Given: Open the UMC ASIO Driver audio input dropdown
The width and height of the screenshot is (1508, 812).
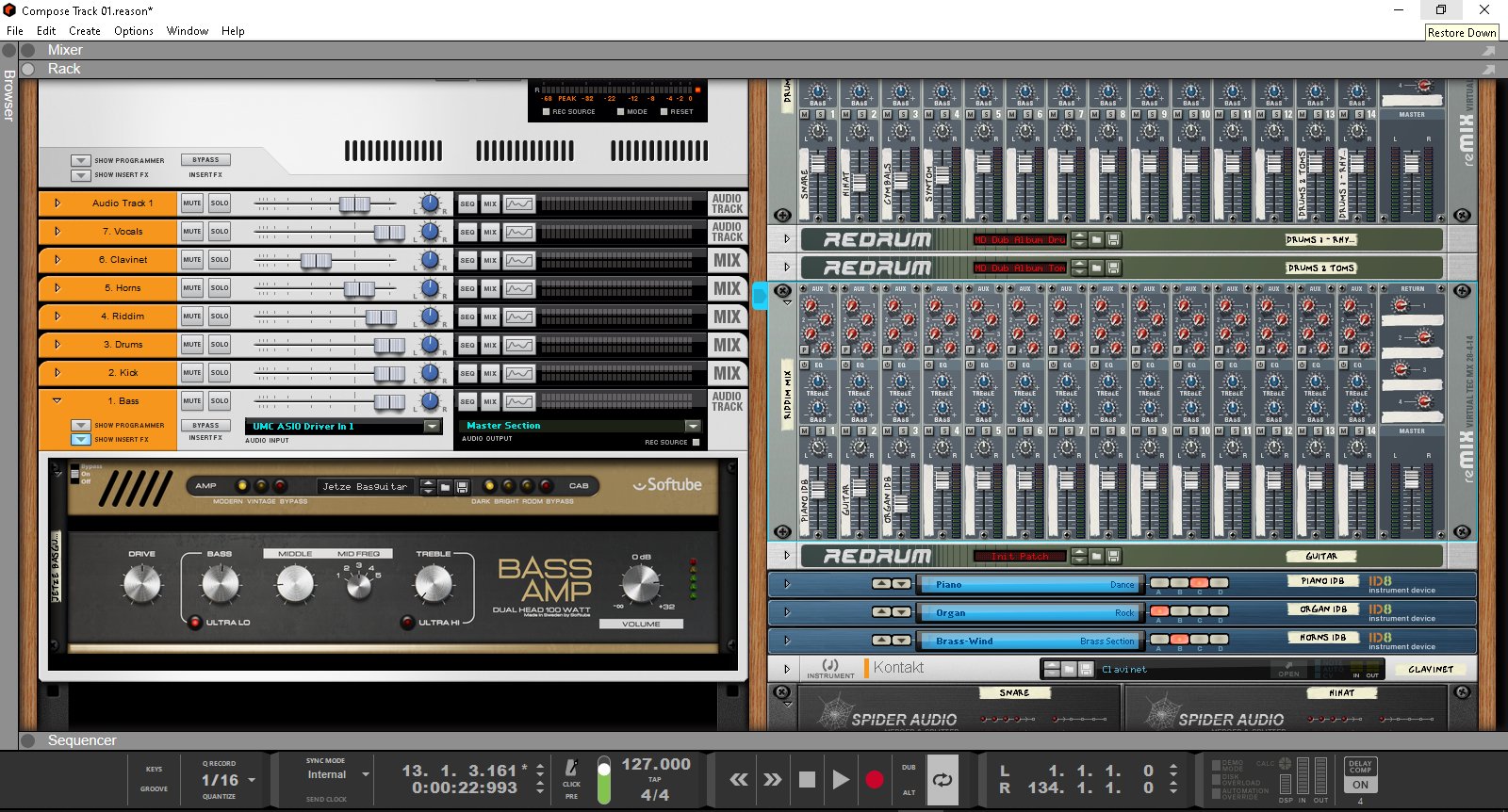Looking at the screenshot, I should click(433, 427).
